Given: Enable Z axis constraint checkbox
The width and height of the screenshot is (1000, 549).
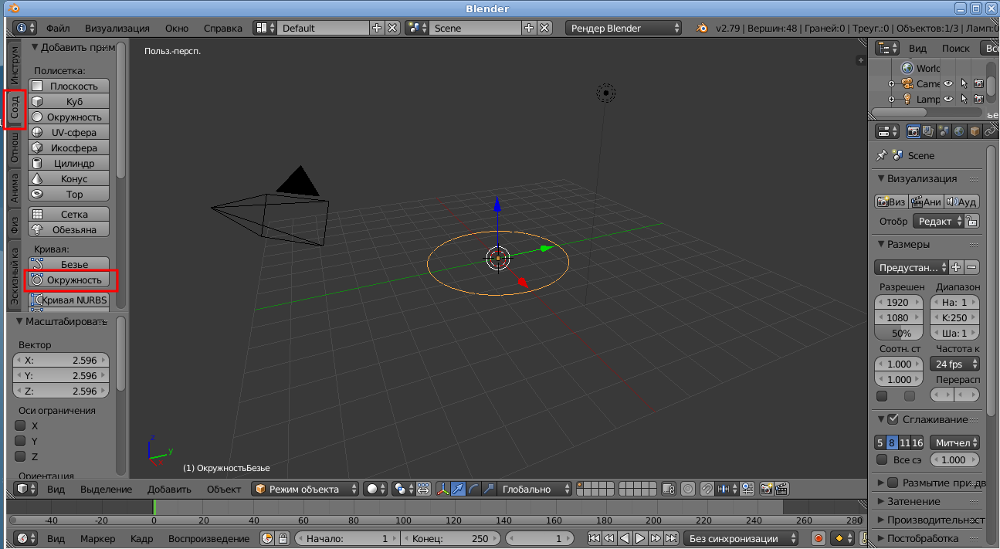Looking at the screenshot, I should 20,456.
